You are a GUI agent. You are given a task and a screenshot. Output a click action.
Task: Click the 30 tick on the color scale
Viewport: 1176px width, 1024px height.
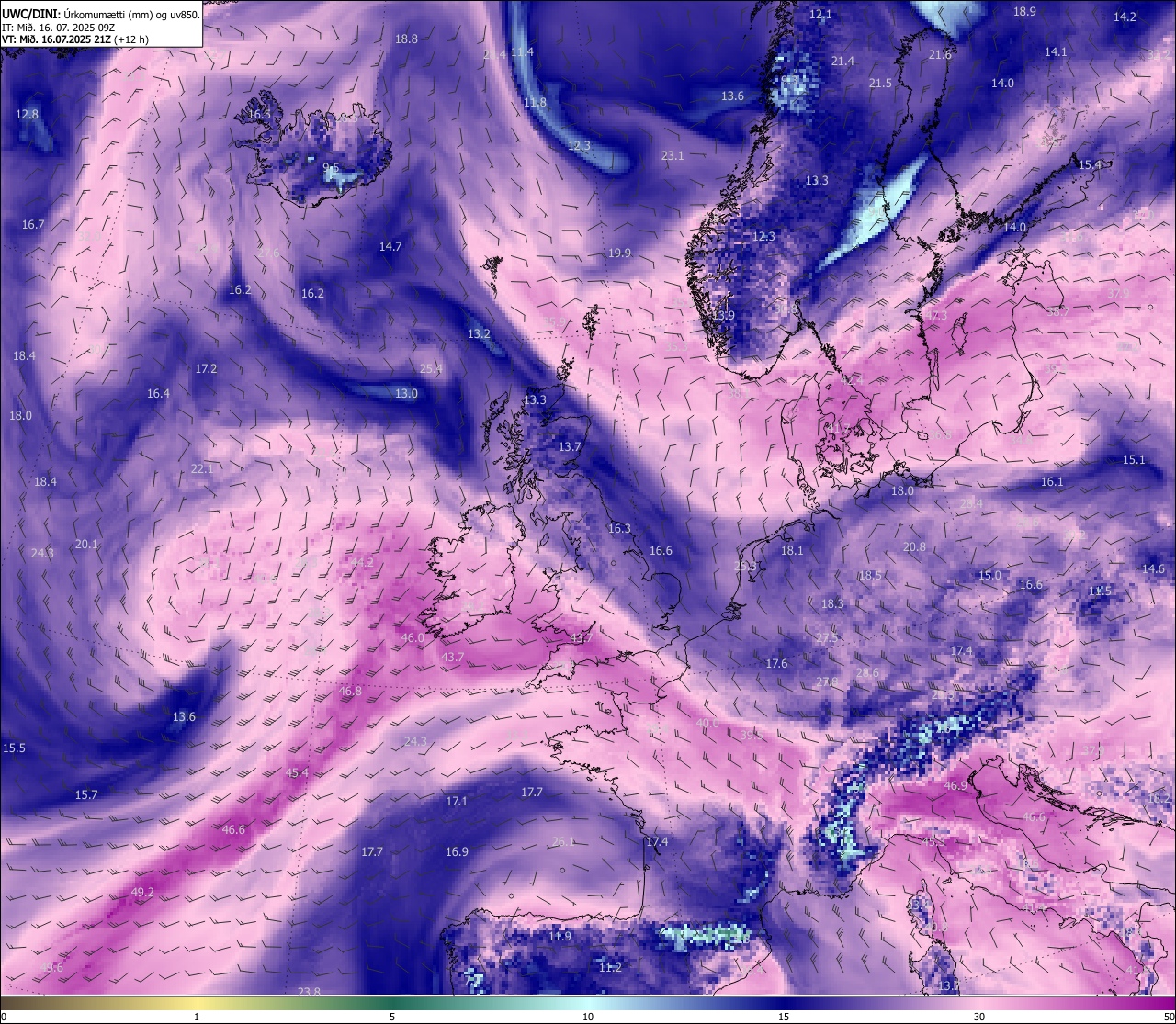[979, 1017]
